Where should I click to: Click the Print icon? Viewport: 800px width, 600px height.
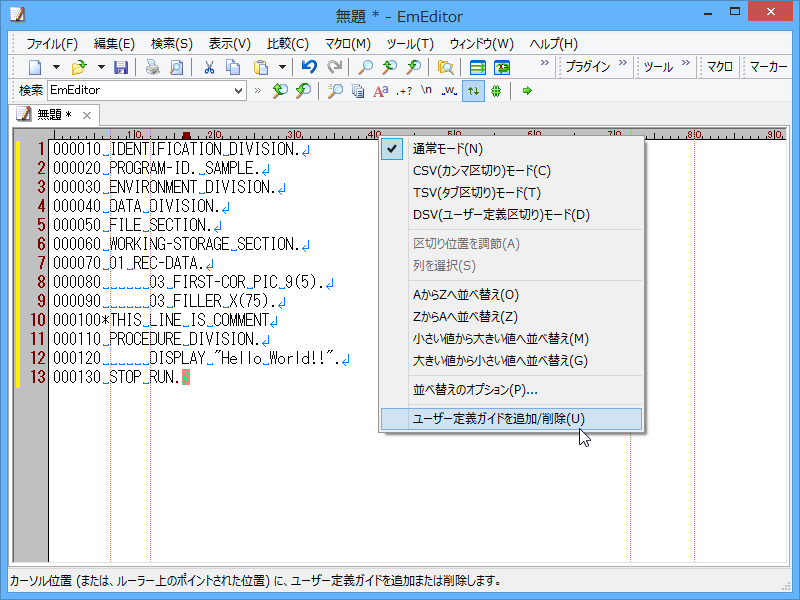pos(152,67)
